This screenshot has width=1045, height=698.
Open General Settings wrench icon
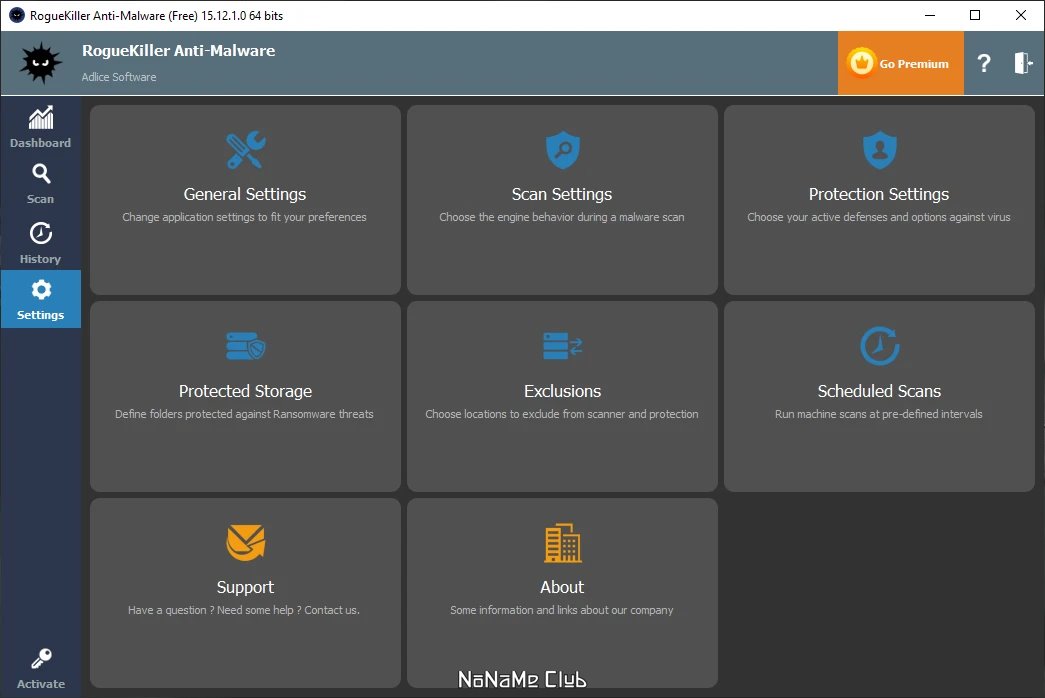click(245, 150)
